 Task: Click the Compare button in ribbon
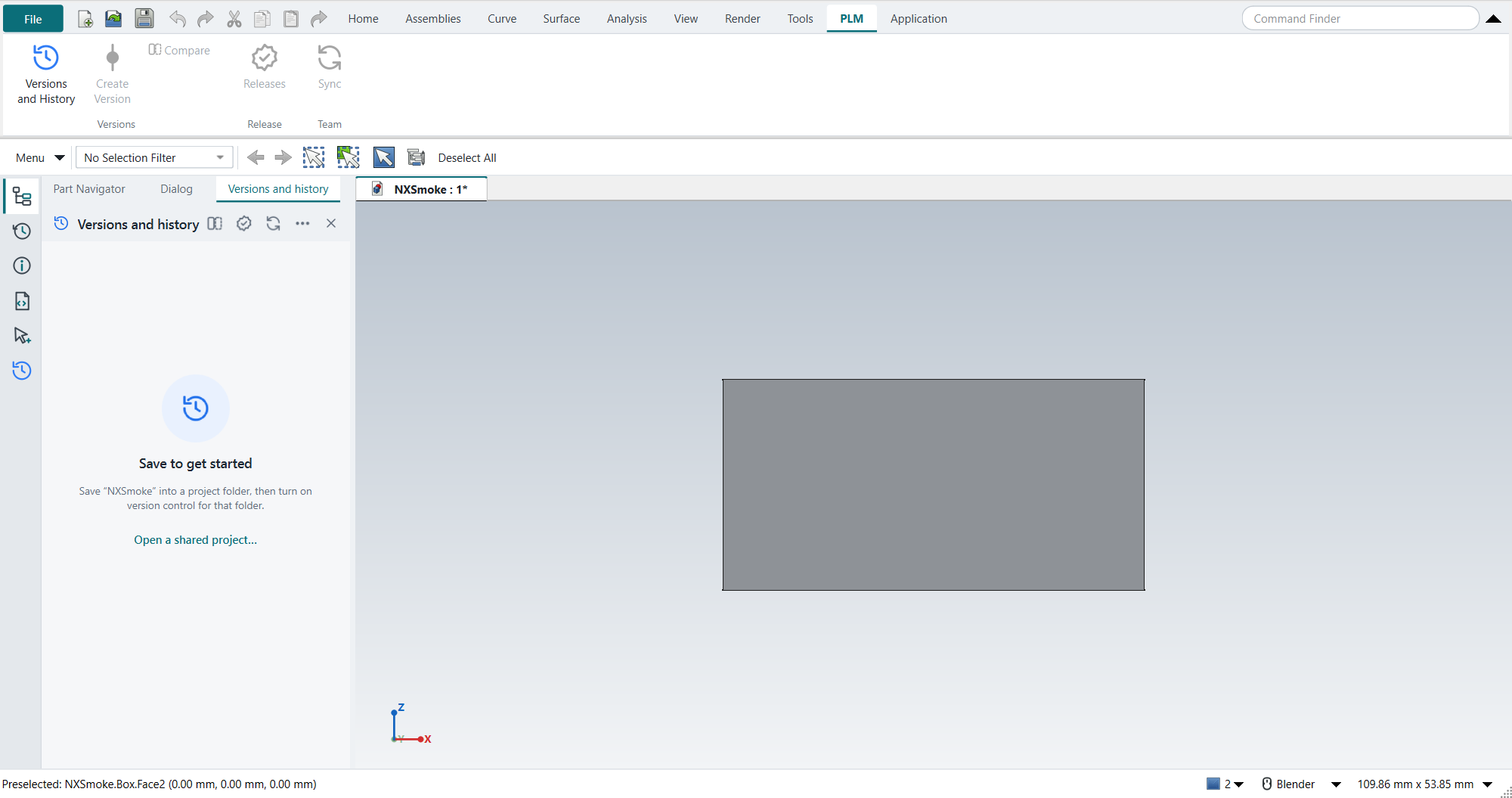179,50
